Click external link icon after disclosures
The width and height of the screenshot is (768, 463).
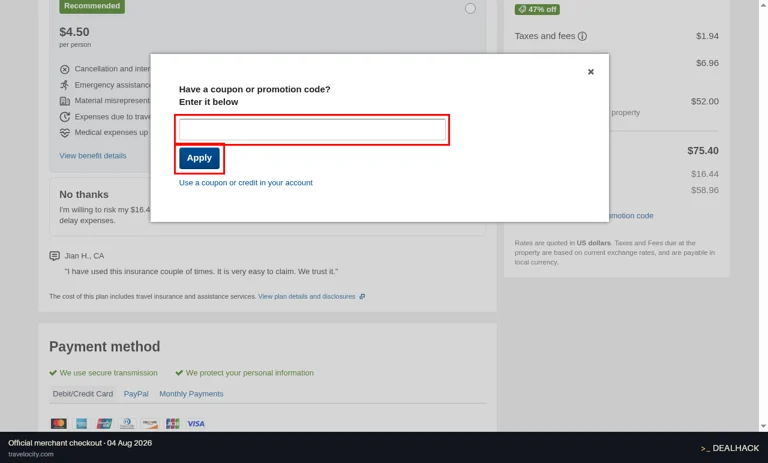(362, 296)
